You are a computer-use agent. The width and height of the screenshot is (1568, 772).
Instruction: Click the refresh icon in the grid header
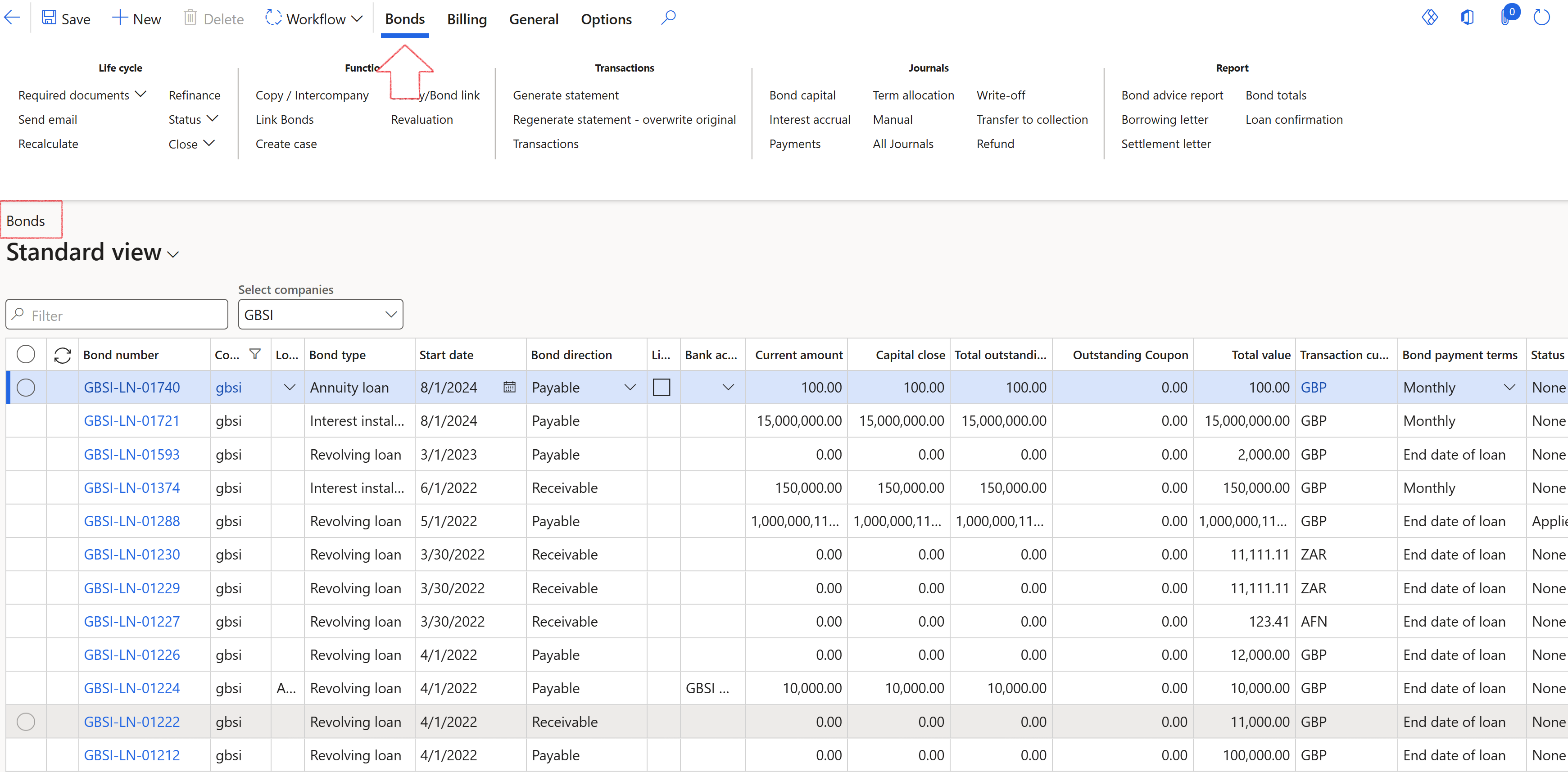pos(63,355)
